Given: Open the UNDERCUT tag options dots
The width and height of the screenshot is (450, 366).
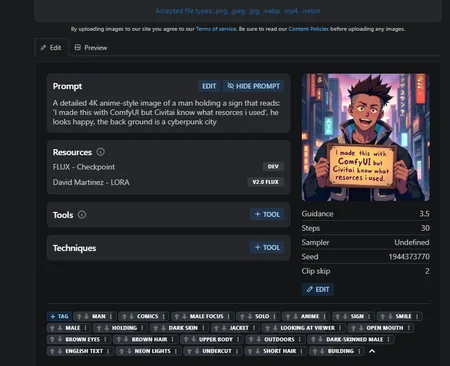Looking at the screenshot, I should click(x=237, y=351).
